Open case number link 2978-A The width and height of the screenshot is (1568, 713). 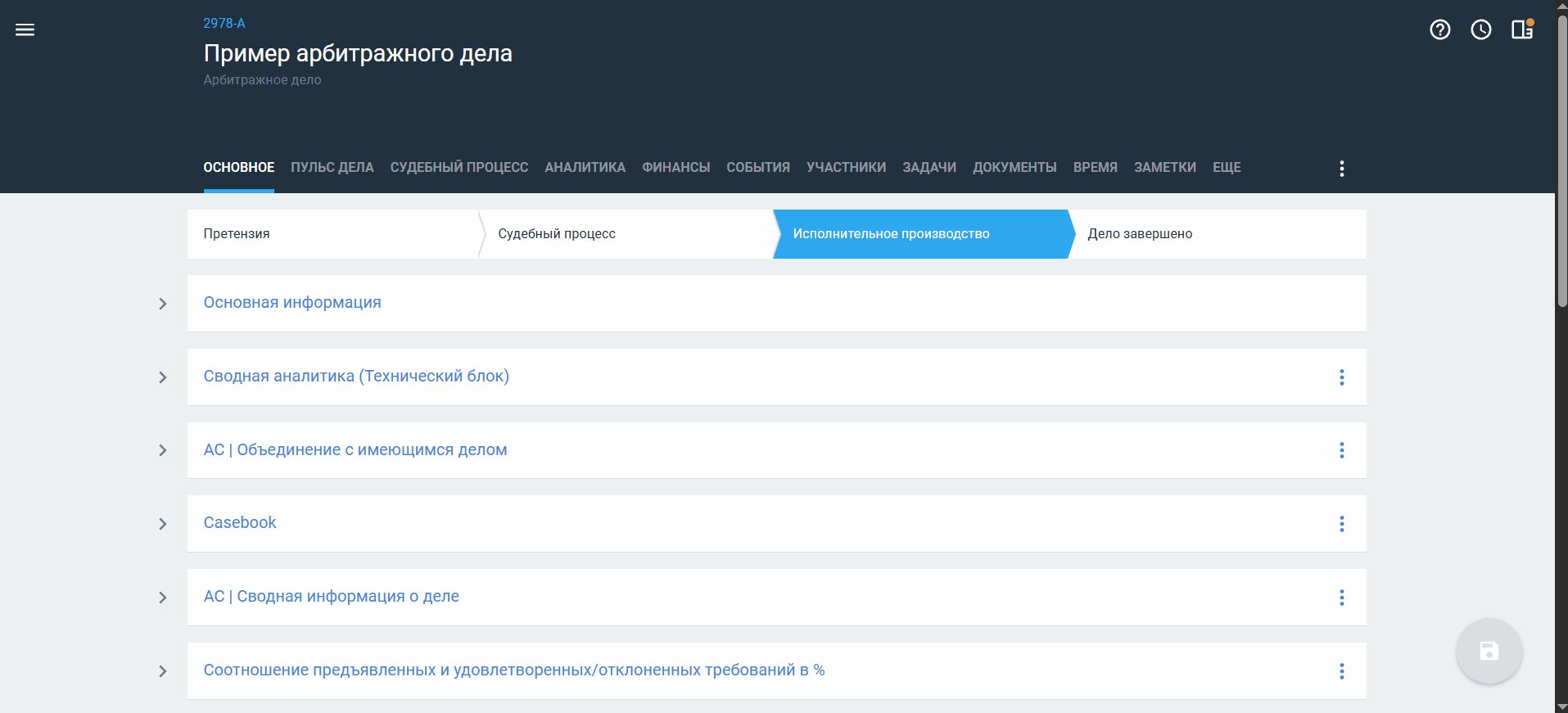224,24
